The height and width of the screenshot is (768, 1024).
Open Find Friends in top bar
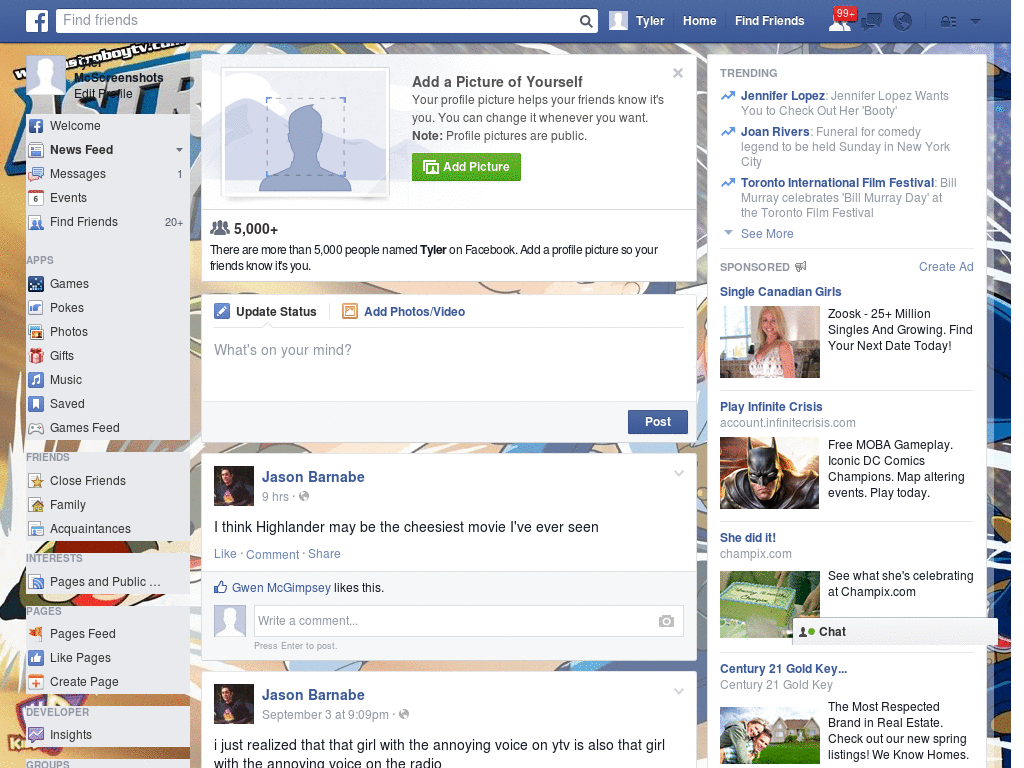coord(769,21)
